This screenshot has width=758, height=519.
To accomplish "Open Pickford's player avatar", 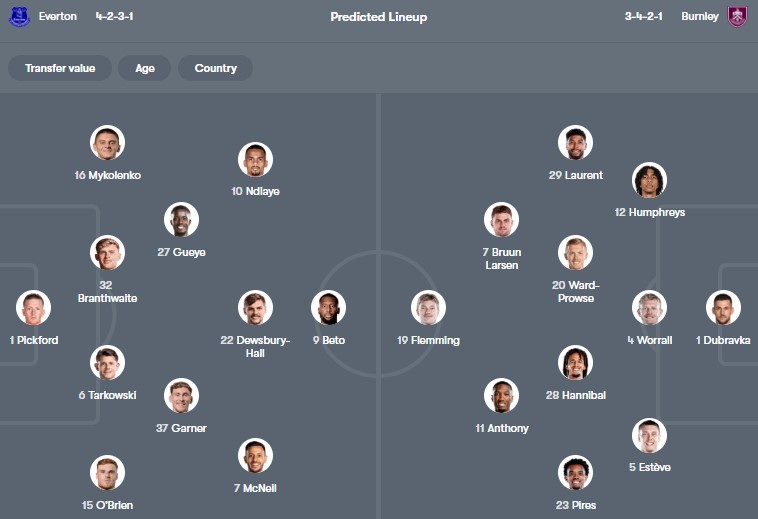I will [x=33, y=308].
